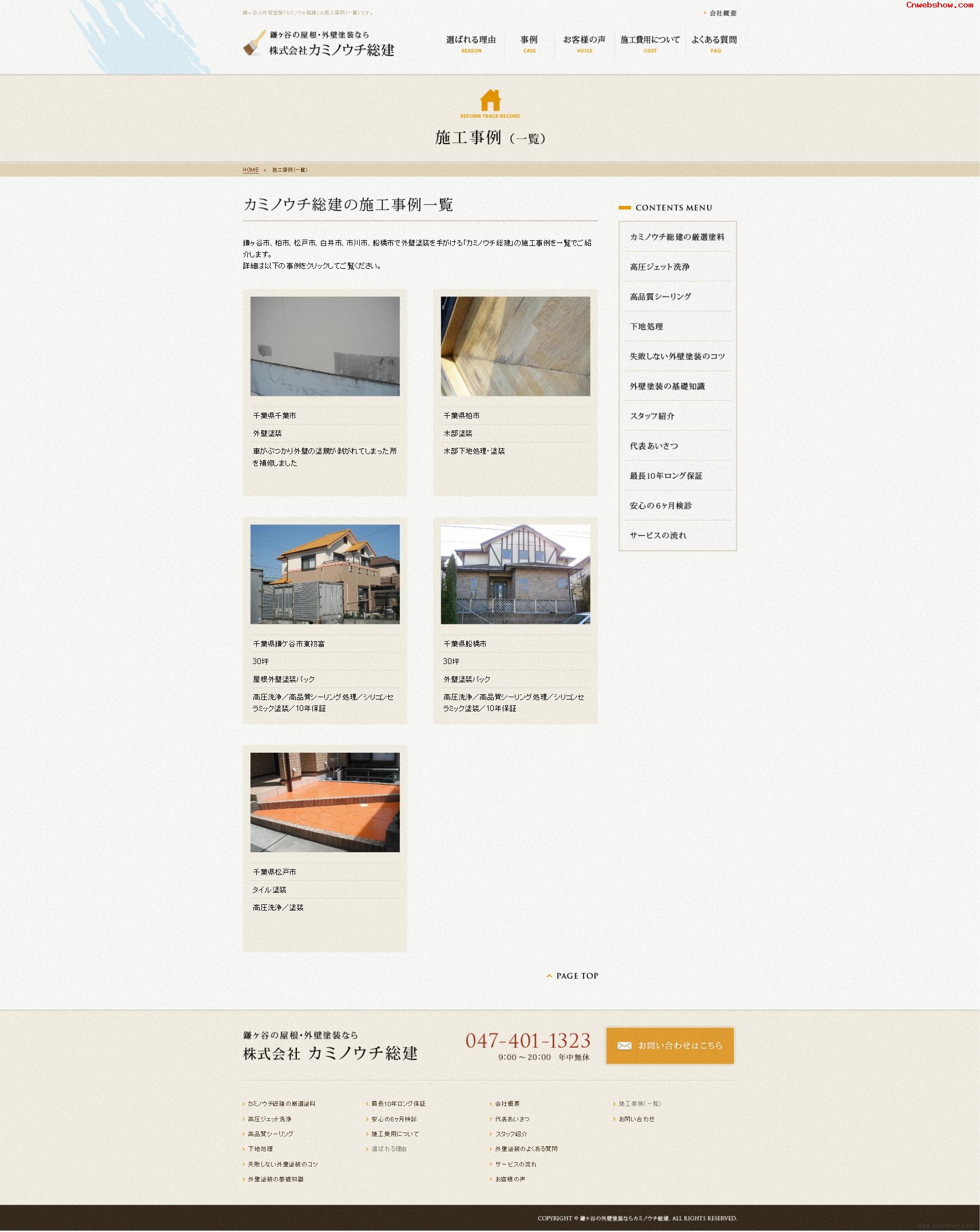Viewport: 980px width, 1232px height.
Task: Click the orange house icon in banner
Action: pyautogui.click(x=490, y=100)
